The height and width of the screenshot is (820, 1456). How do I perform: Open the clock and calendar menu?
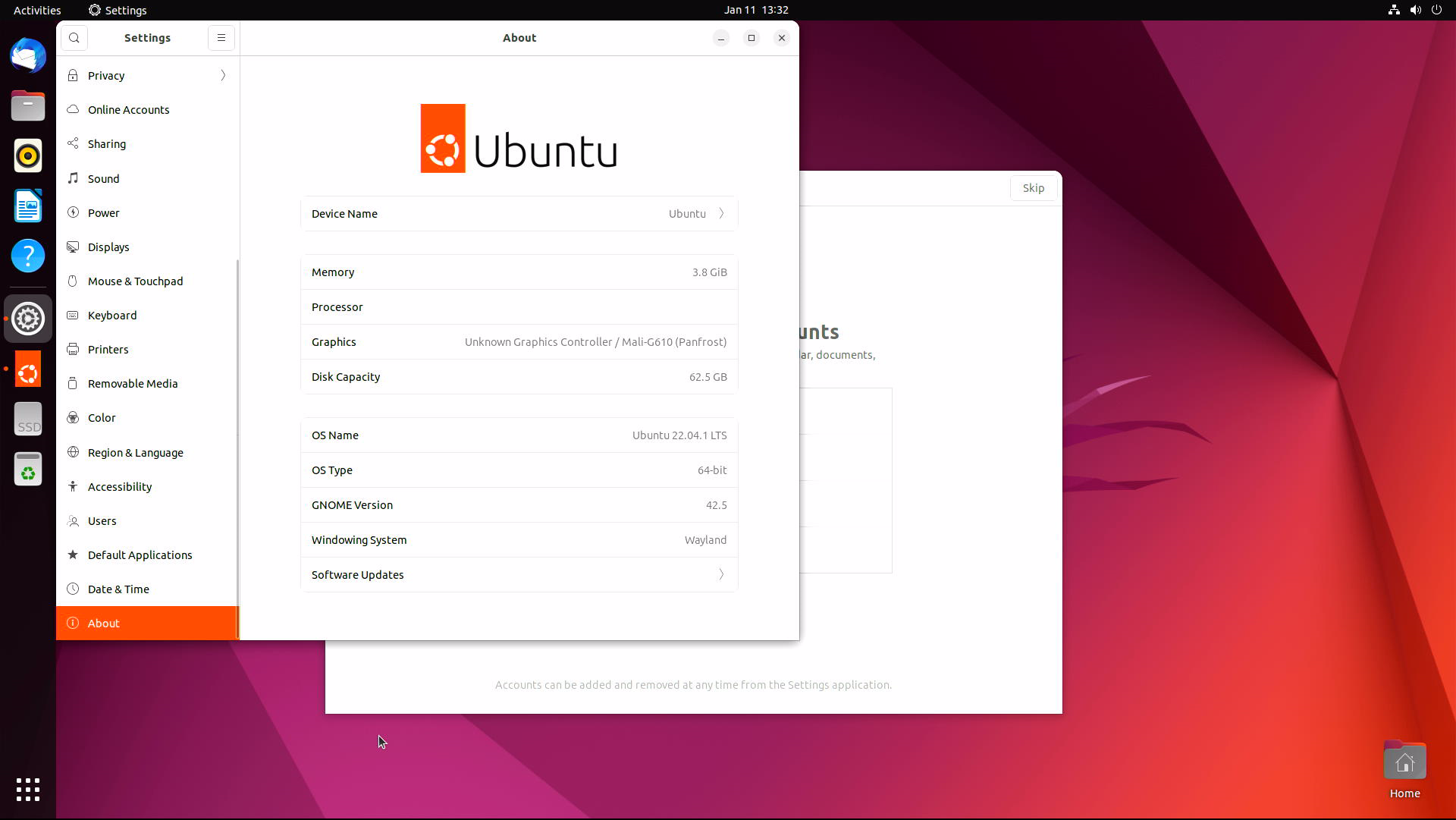point(756,10)
